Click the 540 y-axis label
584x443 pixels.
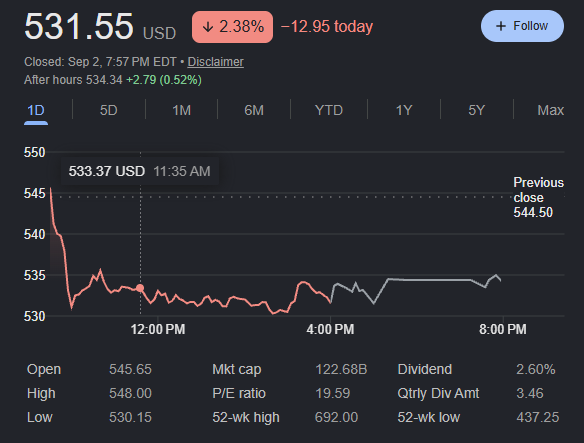click(x=34, y=234)
